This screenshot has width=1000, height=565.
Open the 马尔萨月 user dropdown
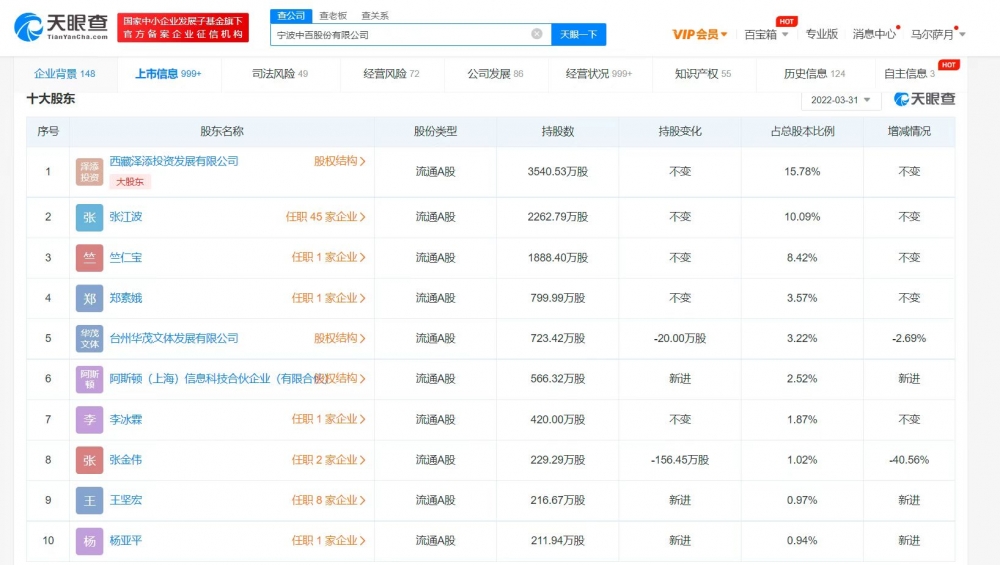pyautogui.click(x=938, y=34)
